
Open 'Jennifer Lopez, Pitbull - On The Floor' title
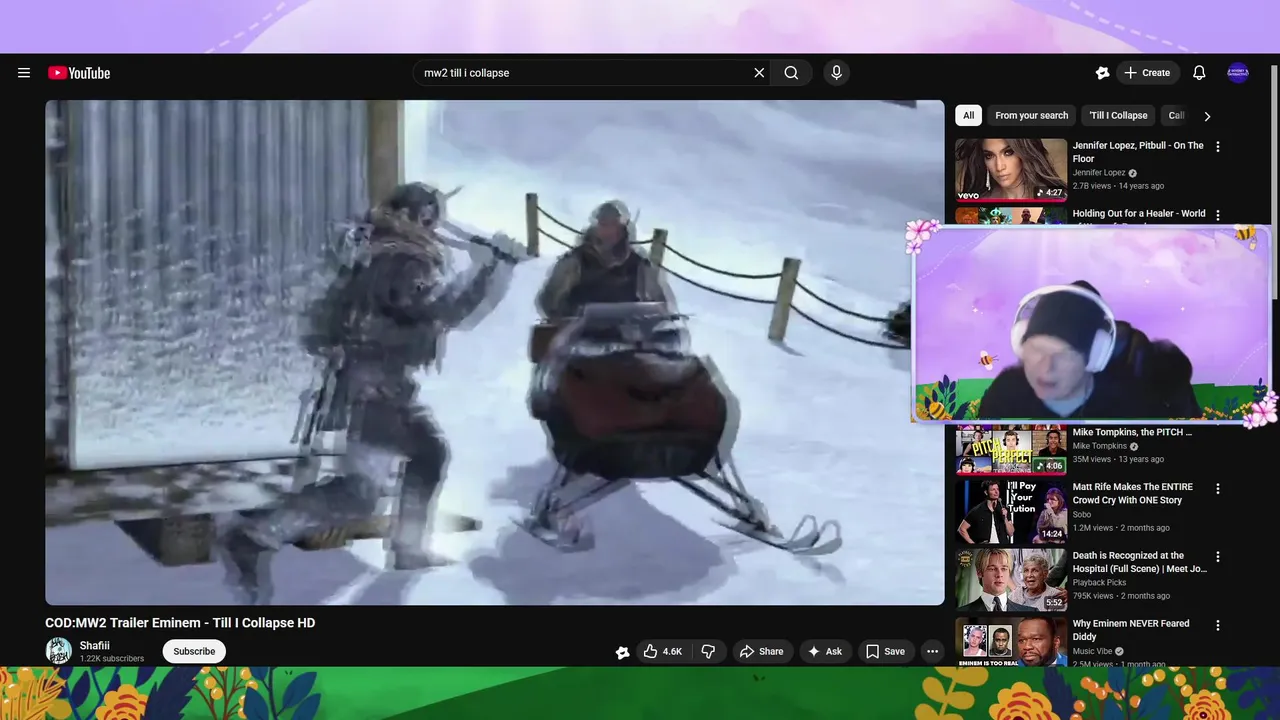point(1138,152)
